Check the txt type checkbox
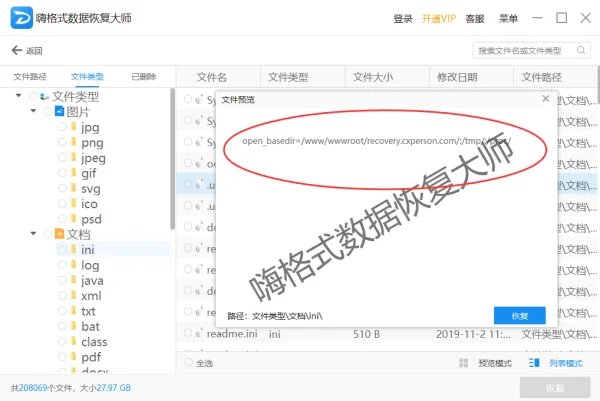The width and height of the screenshot is (600, 401). pos(62,311)
